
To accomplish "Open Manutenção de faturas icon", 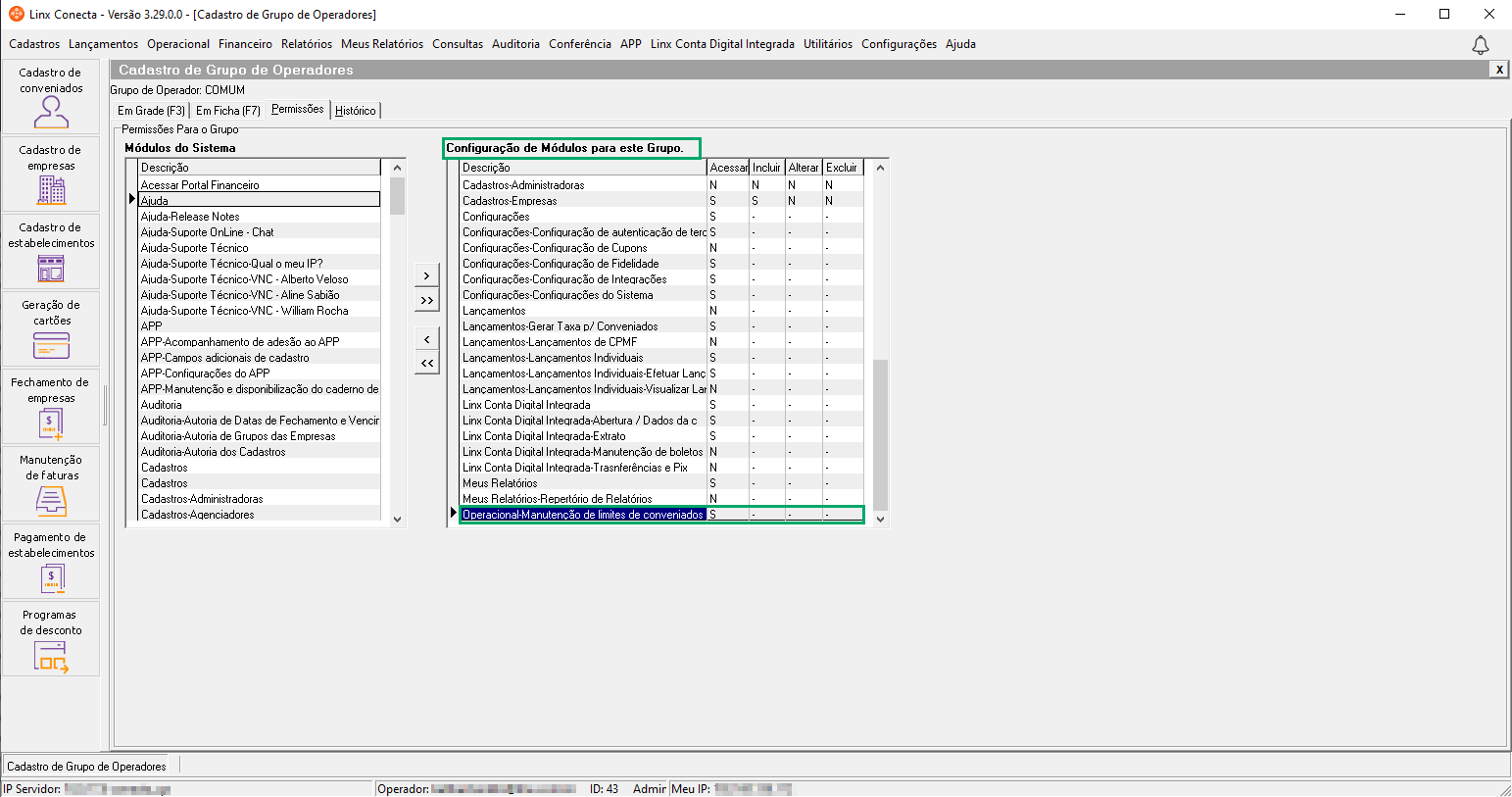I will point(51,501).
